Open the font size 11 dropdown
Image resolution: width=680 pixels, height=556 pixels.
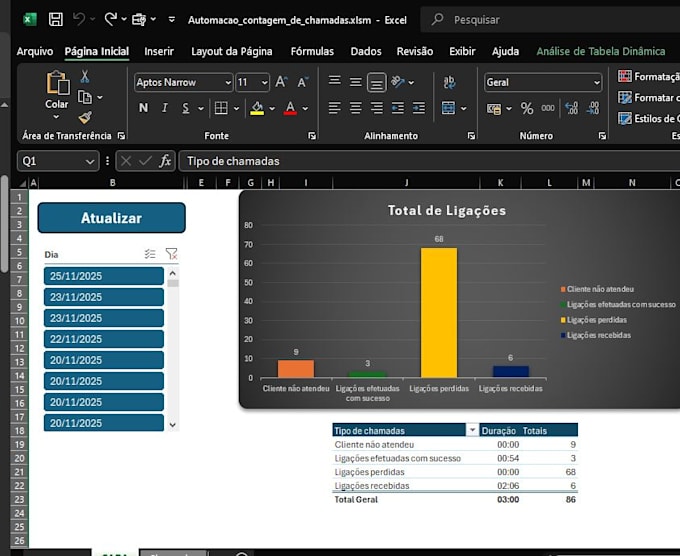[x=264, y=82]
